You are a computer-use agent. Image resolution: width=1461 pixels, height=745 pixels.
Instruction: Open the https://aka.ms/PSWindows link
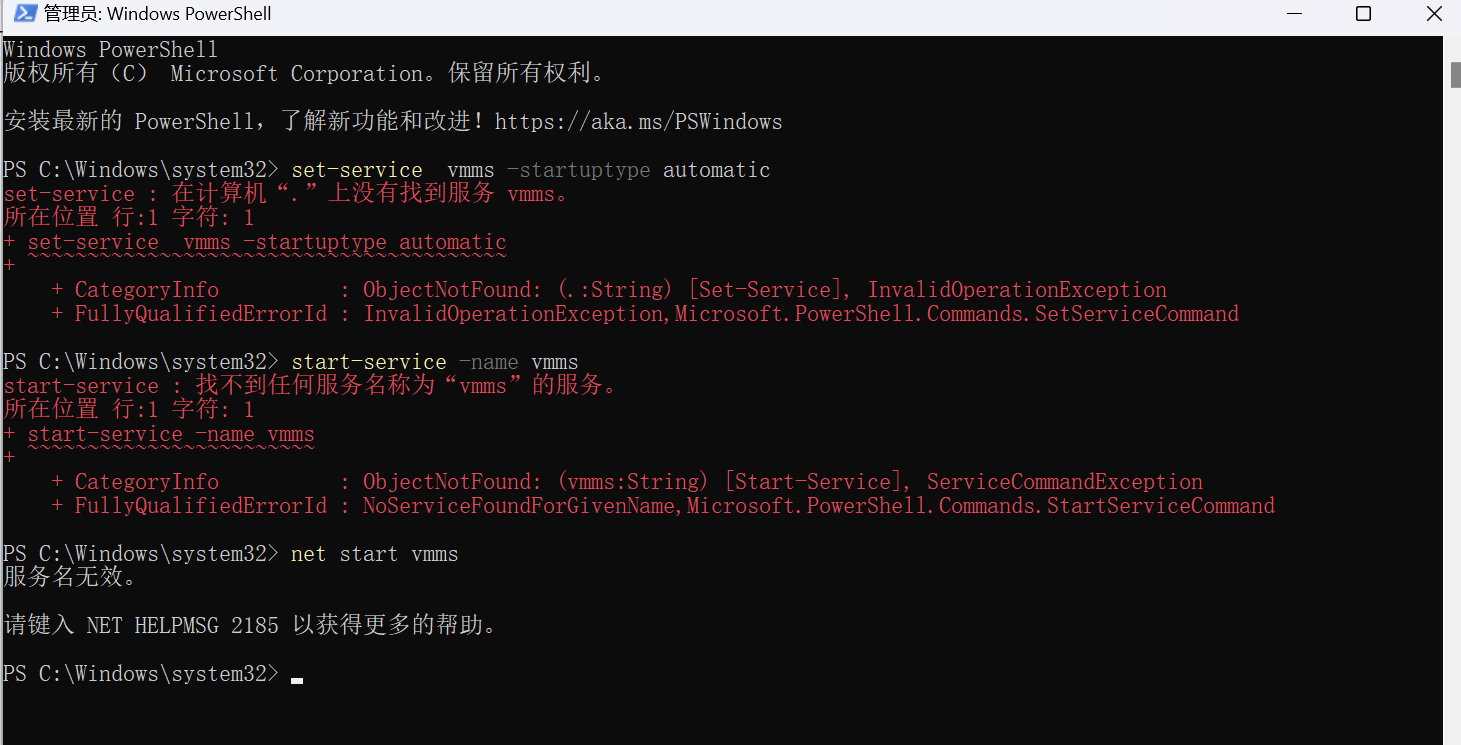pos(638,122)
